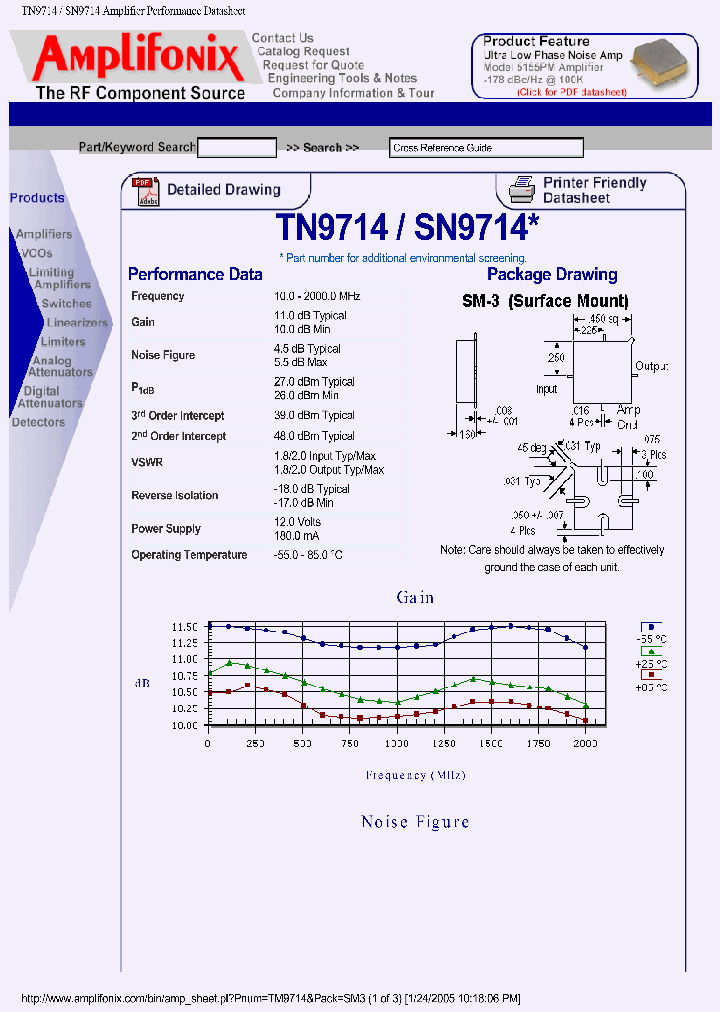Click the frequency value 10.0 - 2000.0 MHz
Image resolution: width=720 pixels, height=1012 pixels.
click(317, 296)
